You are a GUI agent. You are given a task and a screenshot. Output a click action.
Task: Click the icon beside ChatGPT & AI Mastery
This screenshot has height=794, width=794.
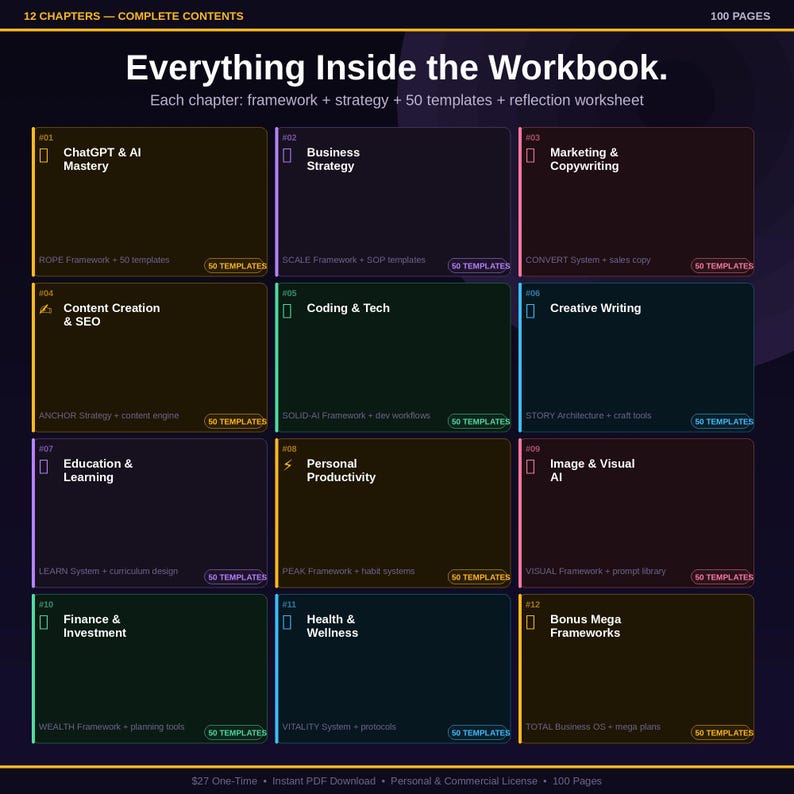pyautogui.click(x=44, y=155)
